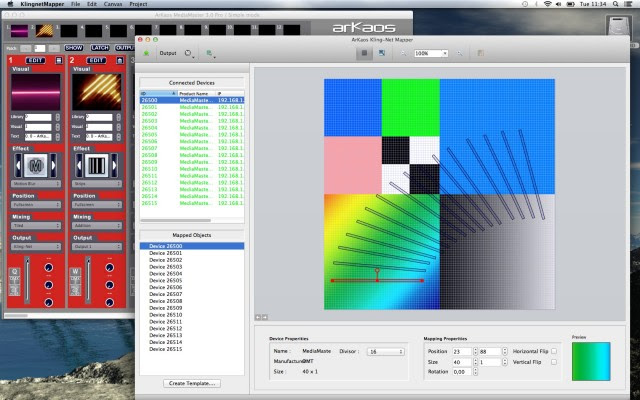Click the Spotlight search icon in menu bar
This screenshot has width=640, height=400.
(615, 4)
